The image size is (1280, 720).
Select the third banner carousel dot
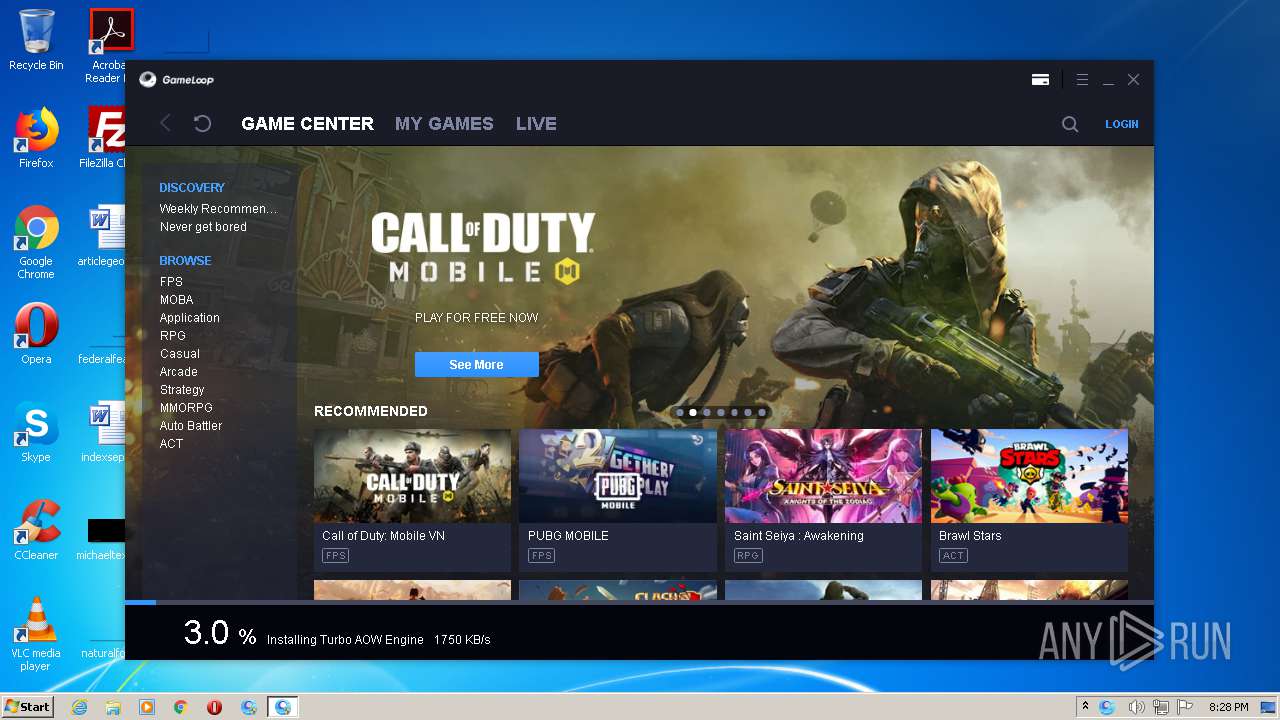707,412
